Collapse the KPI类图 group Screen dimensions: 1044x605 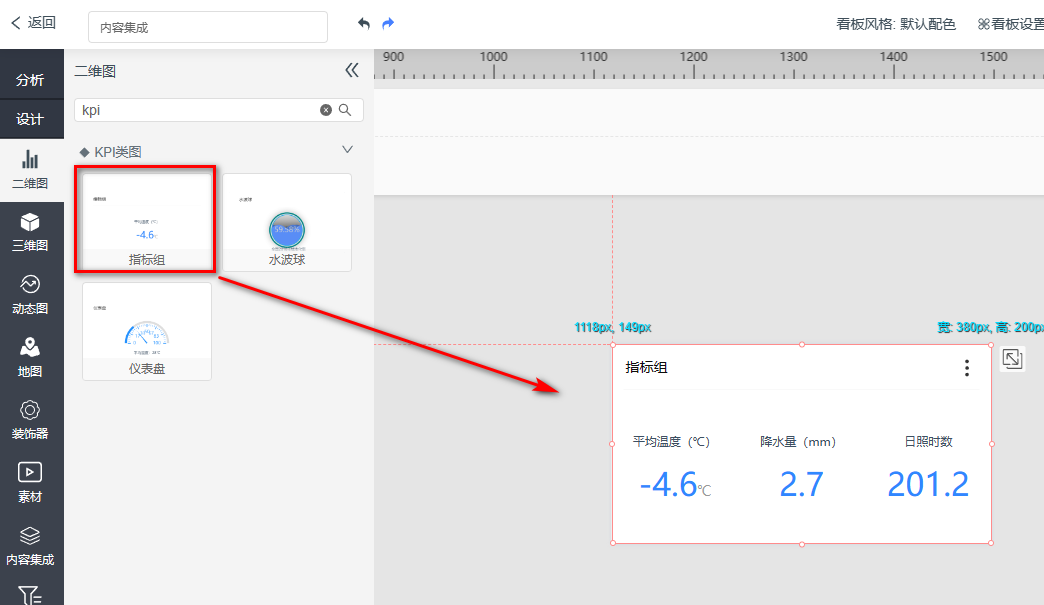tap(347, 150)
